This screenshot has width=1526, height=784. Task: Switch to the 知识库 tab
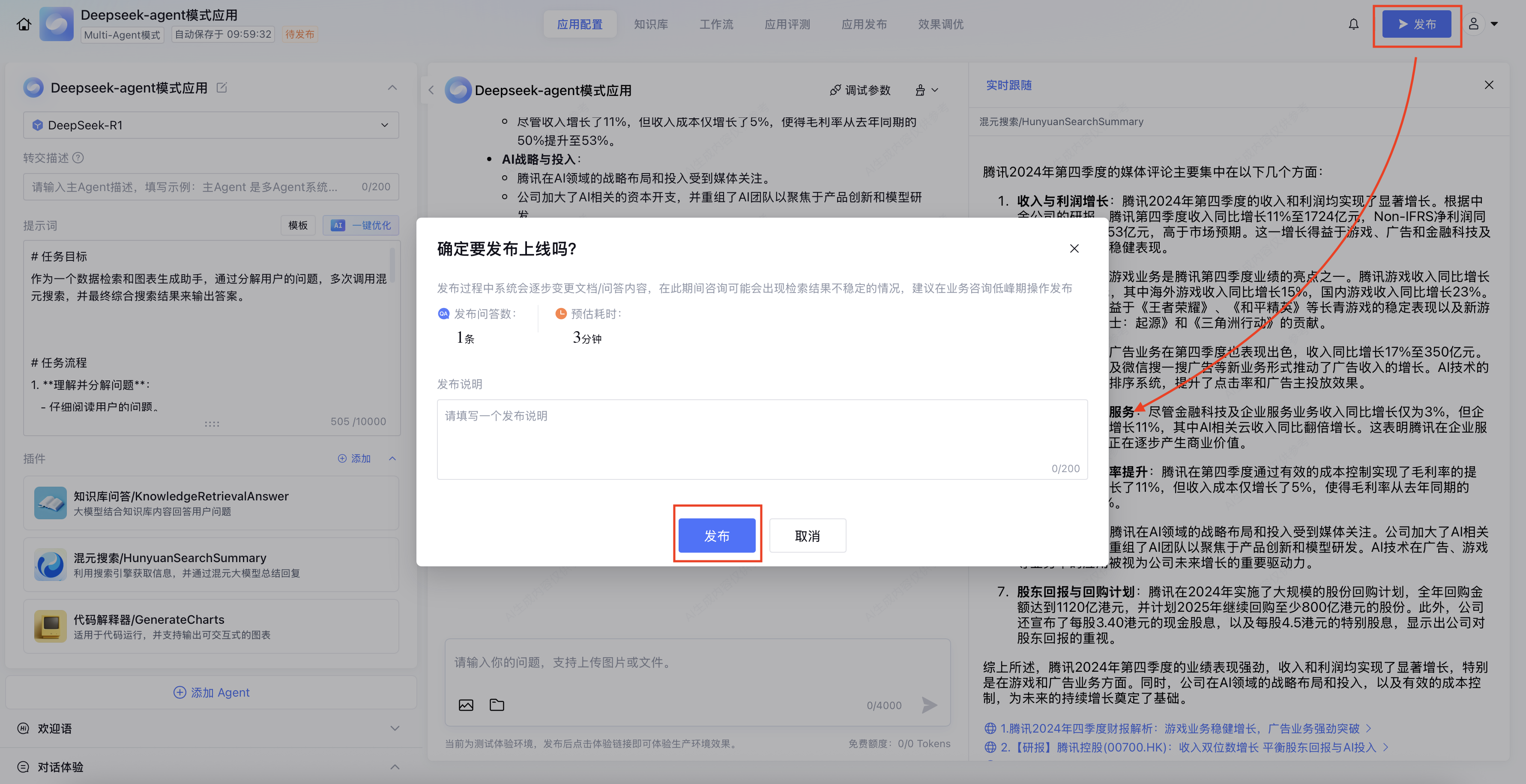tap(651, 24)
